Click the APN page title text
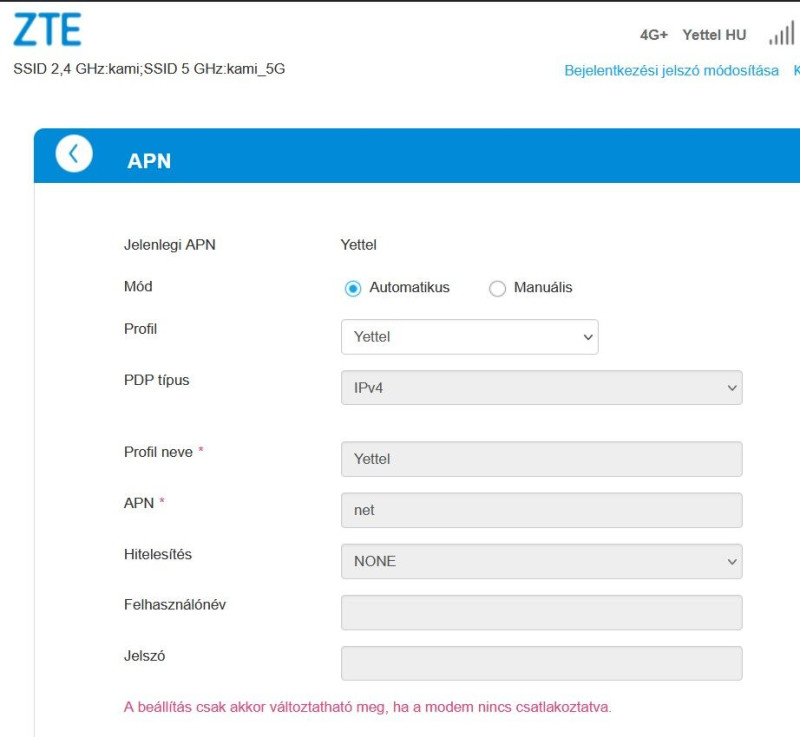The image size is (800, 737). pyautogui.click(x=149, y=161)
